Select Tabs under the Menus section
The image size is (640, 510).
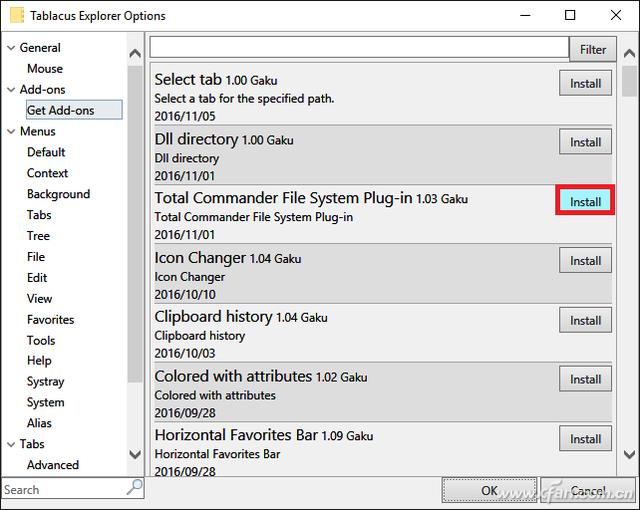(39, 215)
